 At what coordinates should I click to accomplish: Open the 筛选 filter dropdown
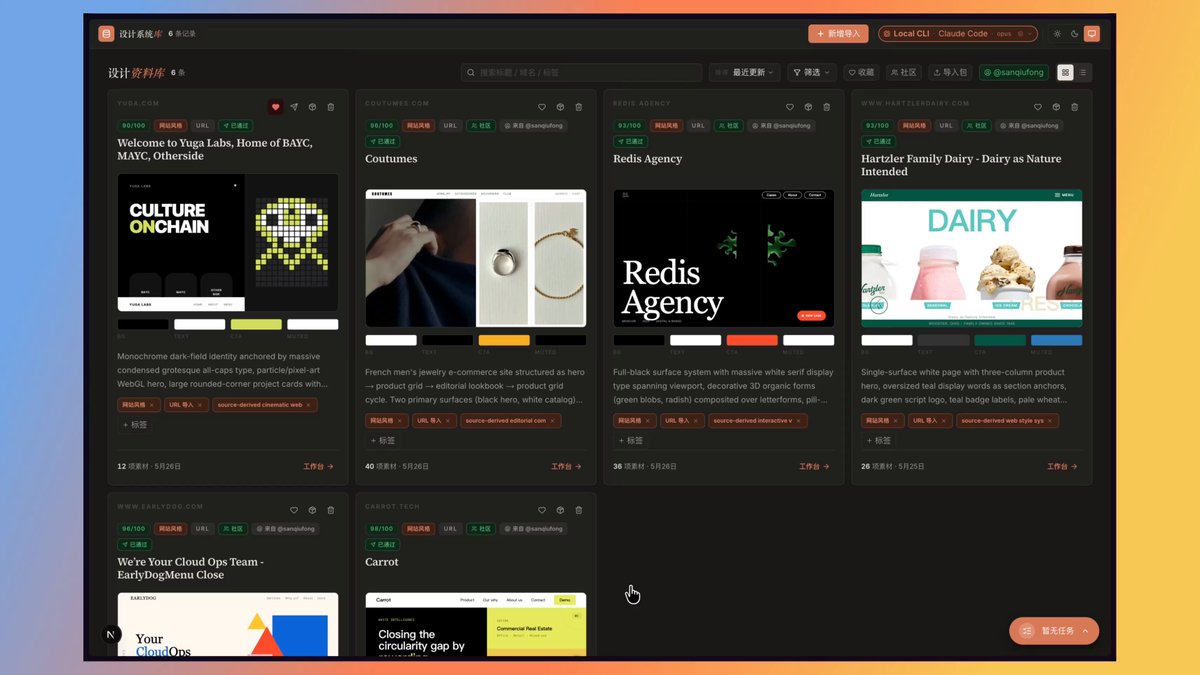811,72
